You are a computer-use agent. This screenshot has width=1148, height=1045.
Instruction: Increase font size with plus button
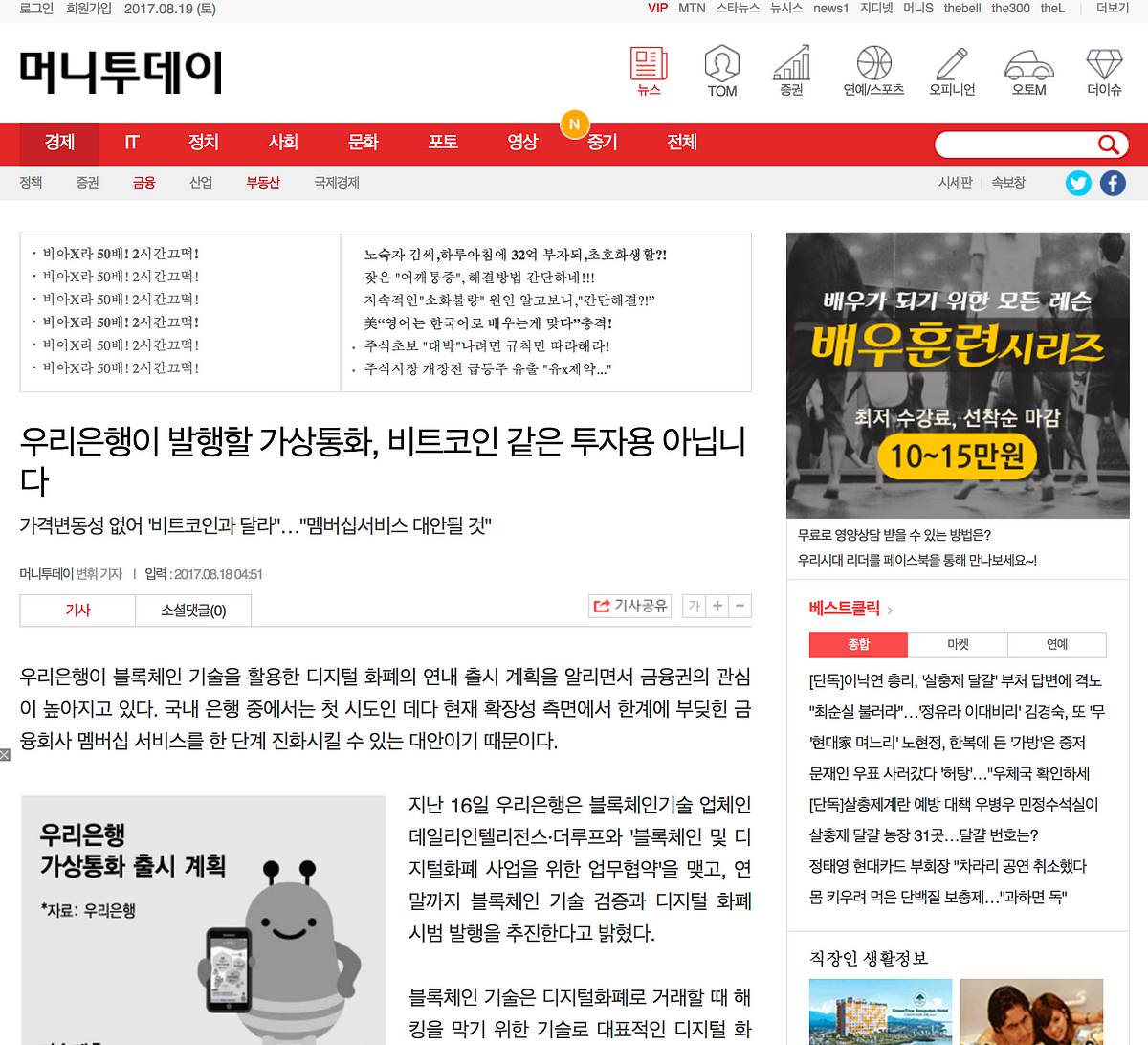point(717,606)
